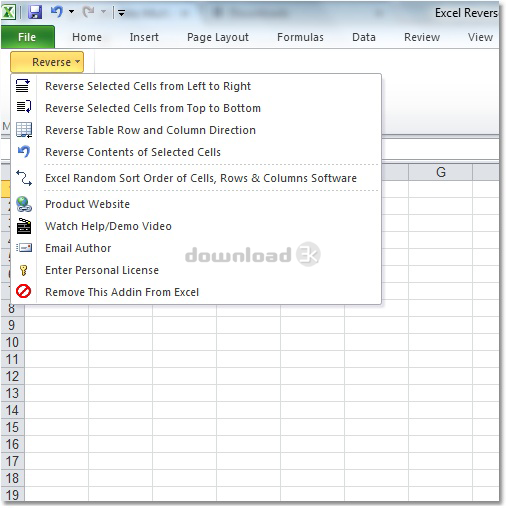This screenshot has height=508, width=506.
Task: Expand Customize Quick Access Toolbar dropdown
Action: [x=121, y=13]
